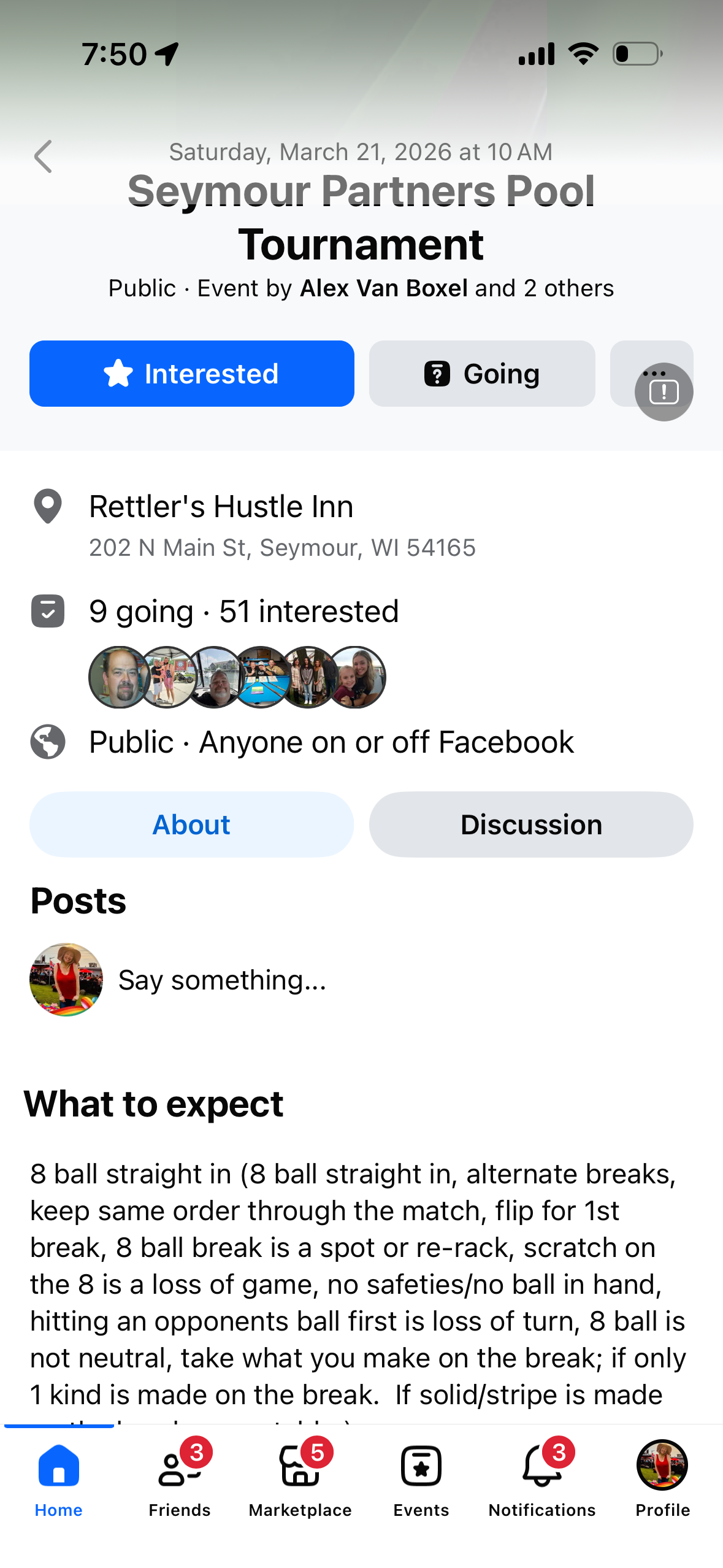Screen dimensions: 723x1568
Task: Open the more options ellipsis button
Action: [x=652, y=372]
